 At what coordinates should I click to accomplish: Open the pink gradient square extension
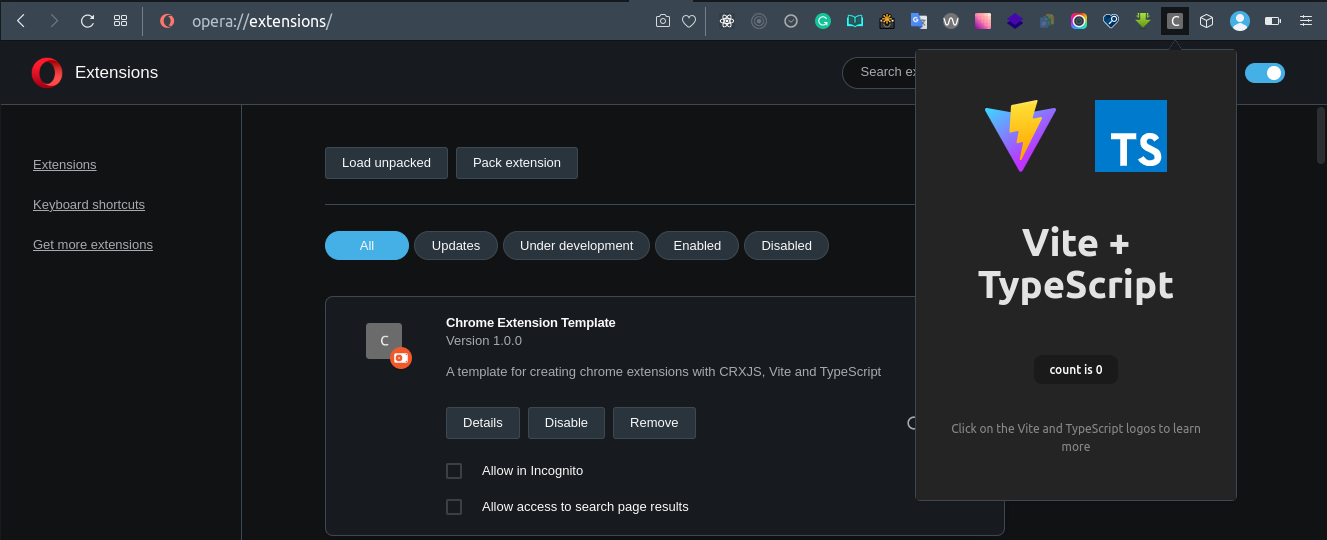(983, 20)
